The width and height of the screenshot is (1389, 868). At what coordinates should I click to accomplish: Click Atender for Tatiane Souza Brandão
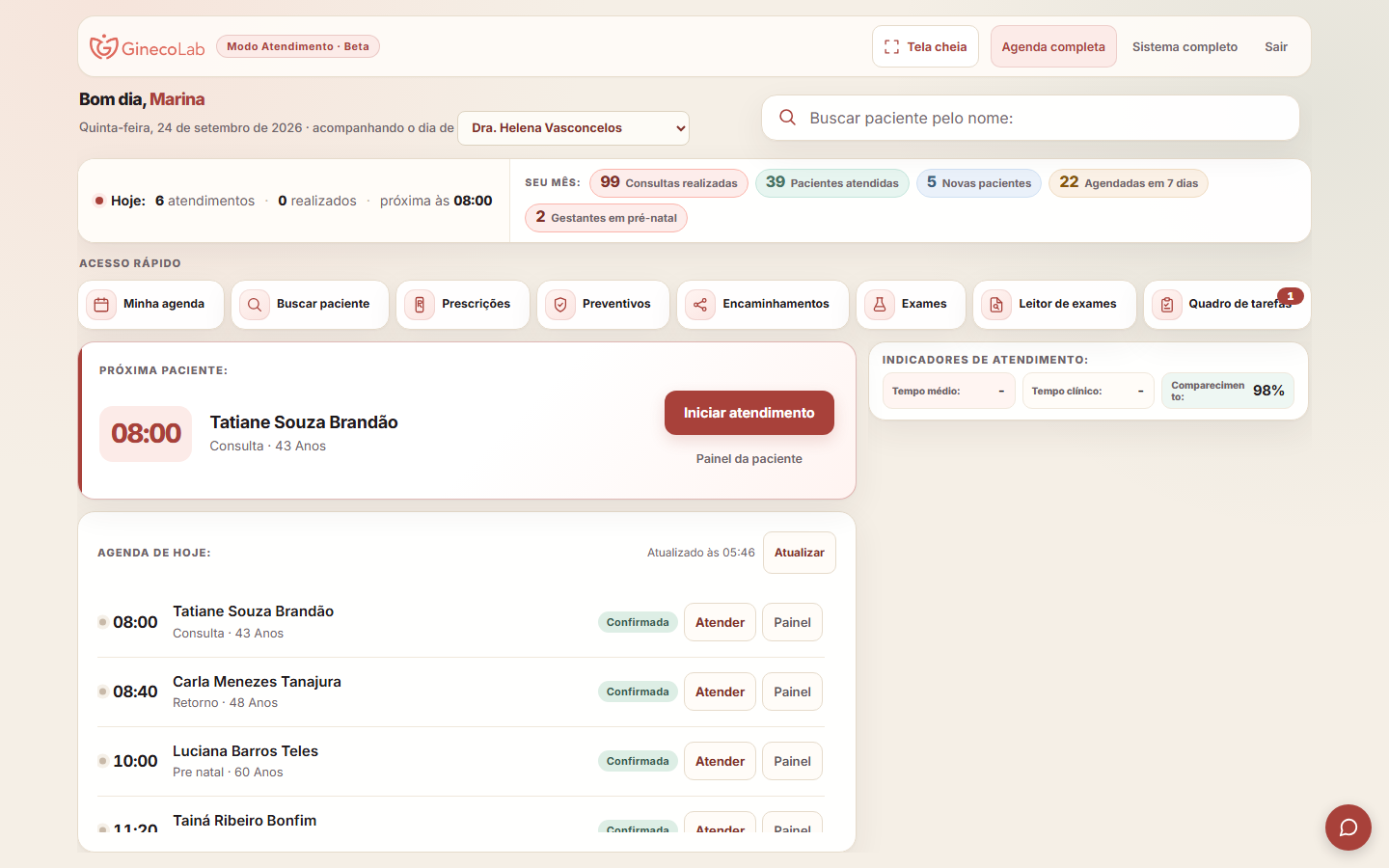tap(720, 622)
